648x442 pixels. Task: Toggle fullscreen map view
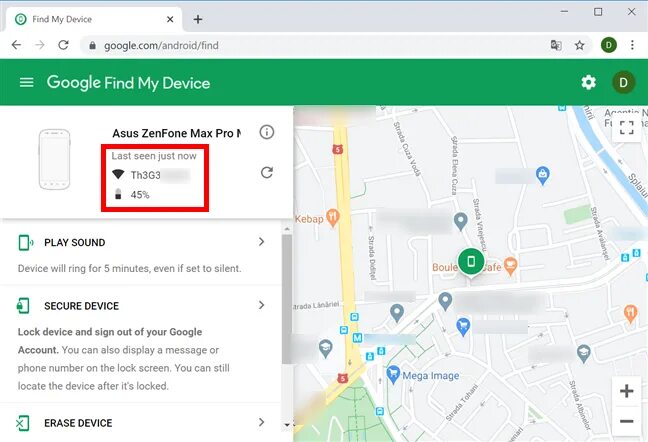click(627, 127)
